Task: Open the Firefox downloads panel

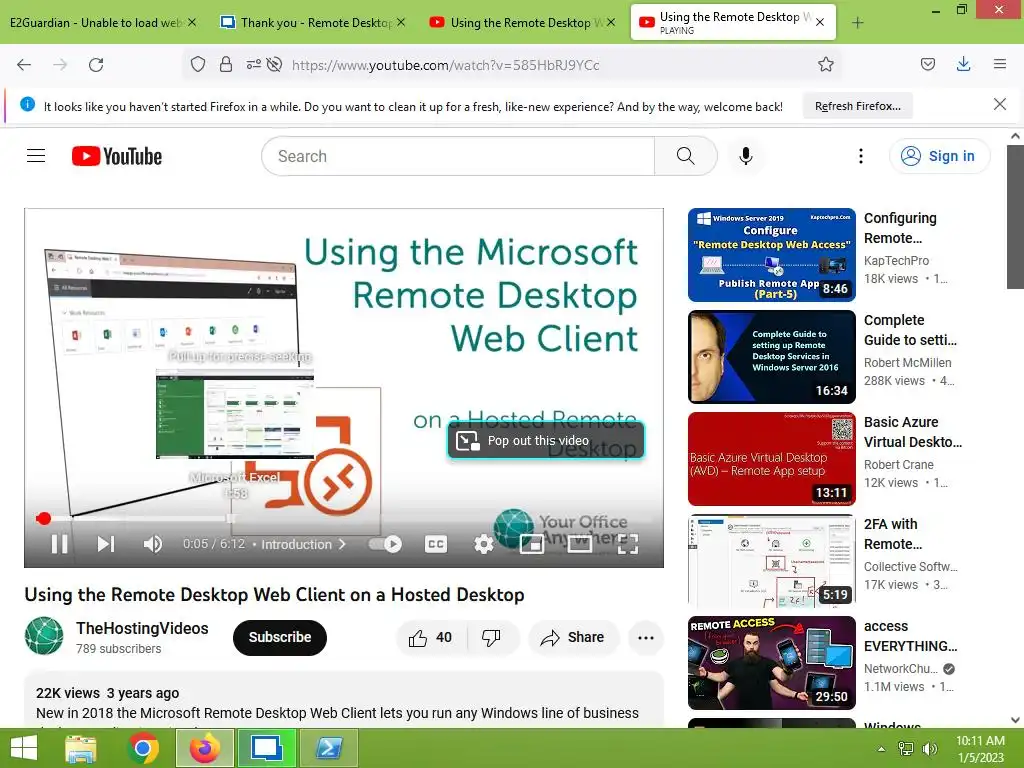Action: point(963,64)
